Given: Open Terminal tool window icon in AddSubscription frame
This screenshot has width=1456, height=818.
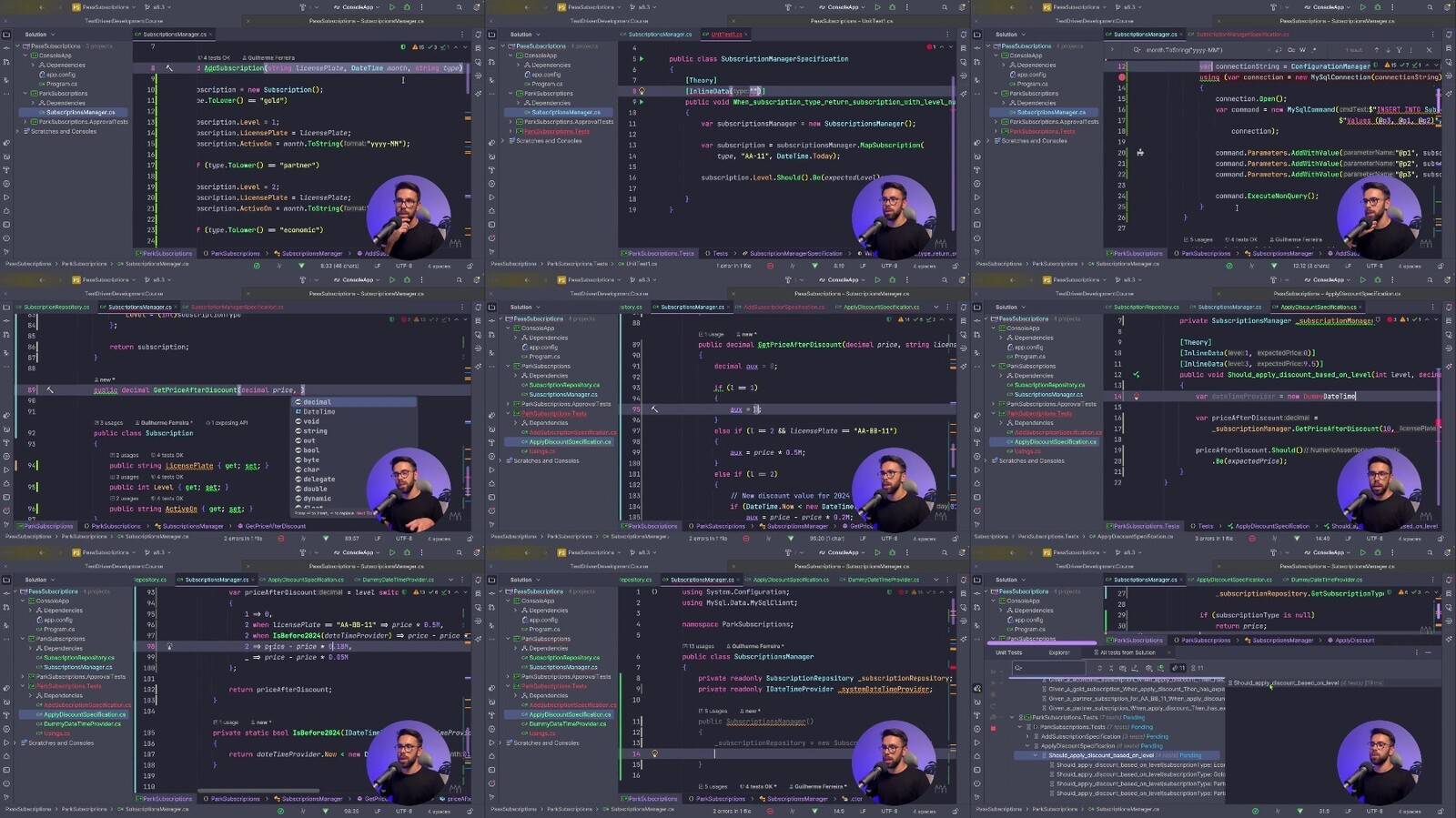Looking at the screenshot, I should coord(6,225).
